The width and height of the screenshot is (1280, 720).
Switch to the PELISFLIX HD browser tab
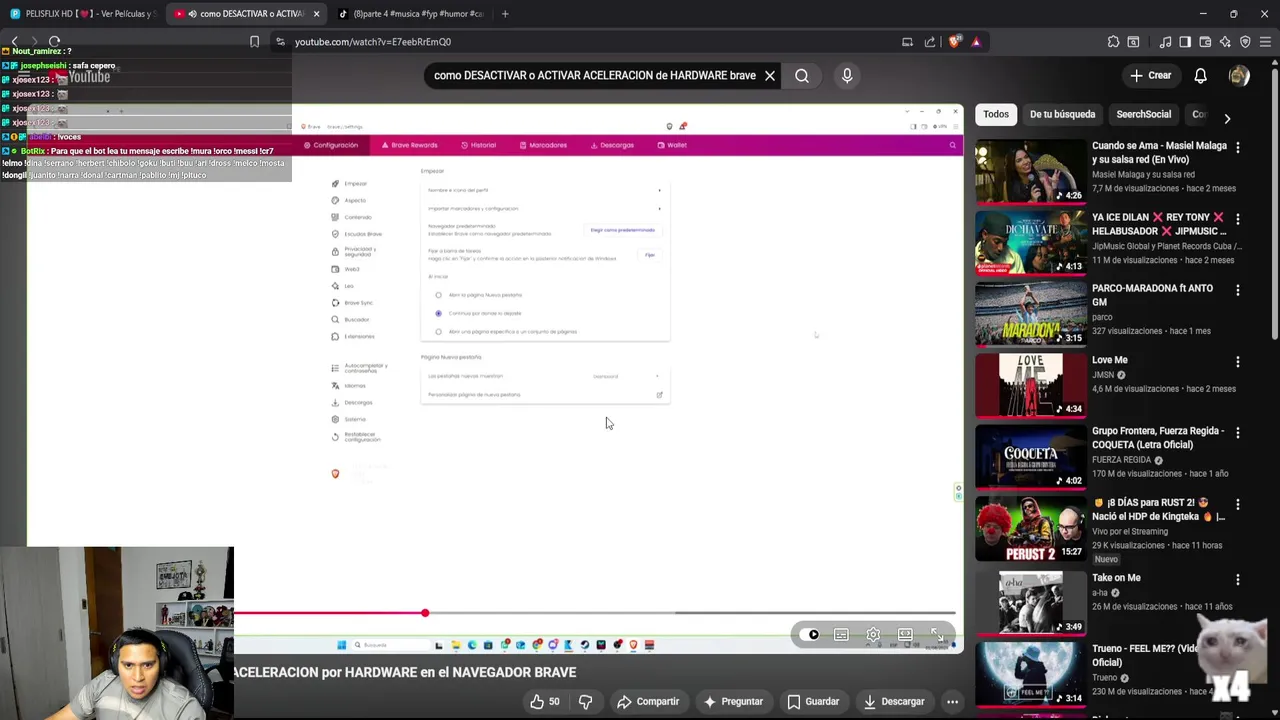82,14
